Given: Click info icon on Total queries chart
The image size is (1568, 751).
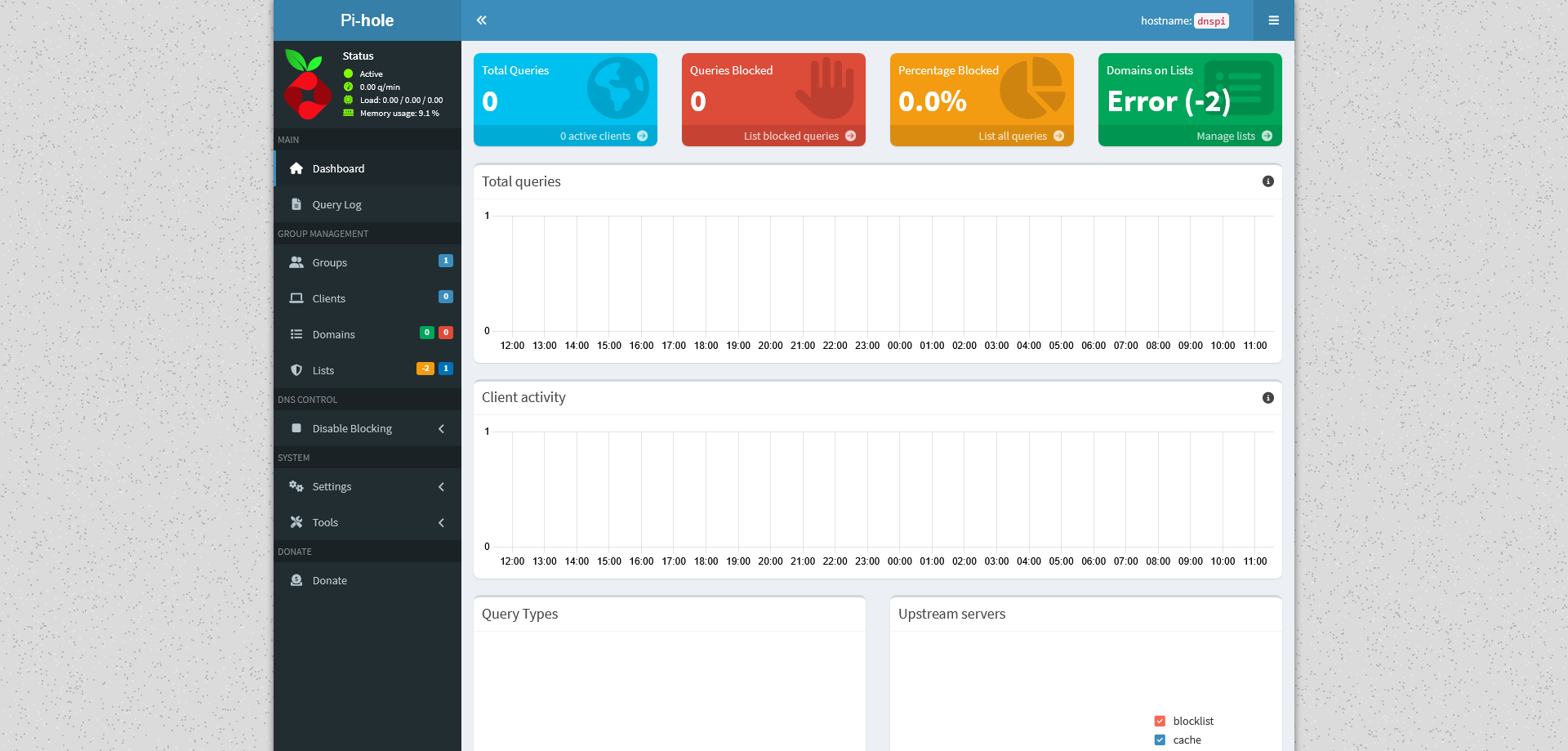Looking at the screenshot, I should coord(1268,181).
